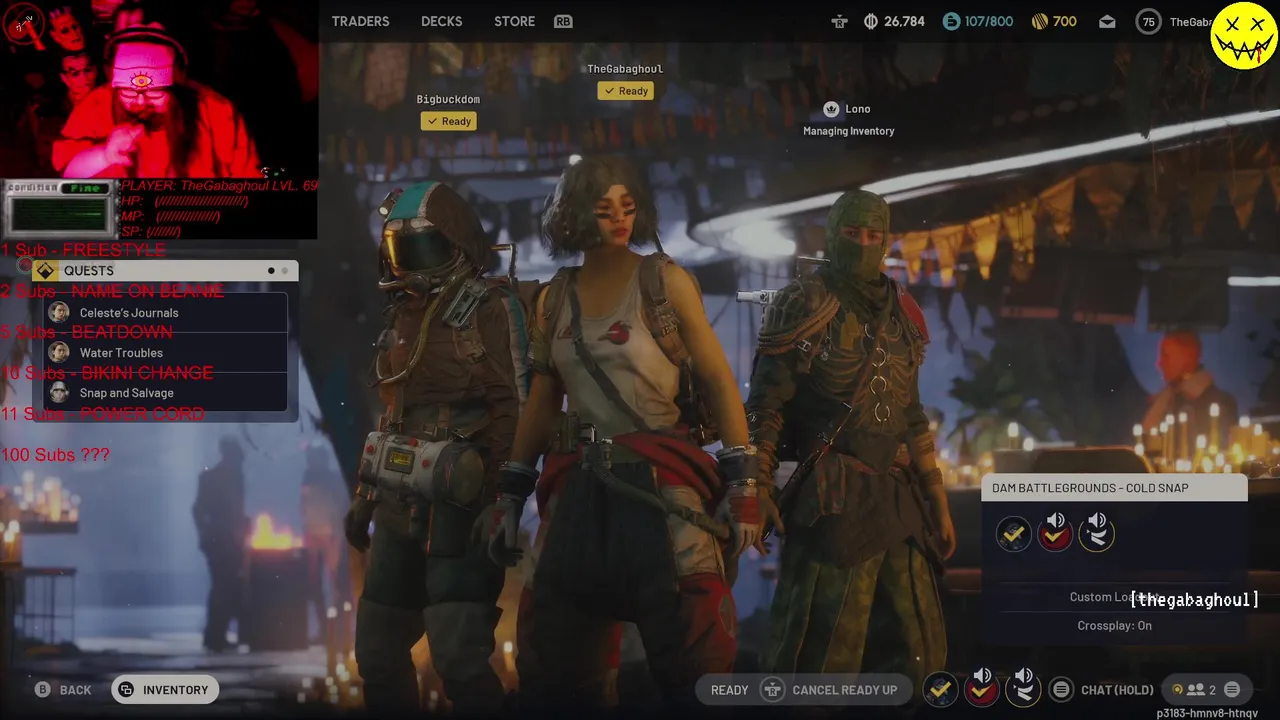Click the coin currency icon by 26,784
Image resolution: width=1280 pixels, height=720 pixels.
click(870, 21)
